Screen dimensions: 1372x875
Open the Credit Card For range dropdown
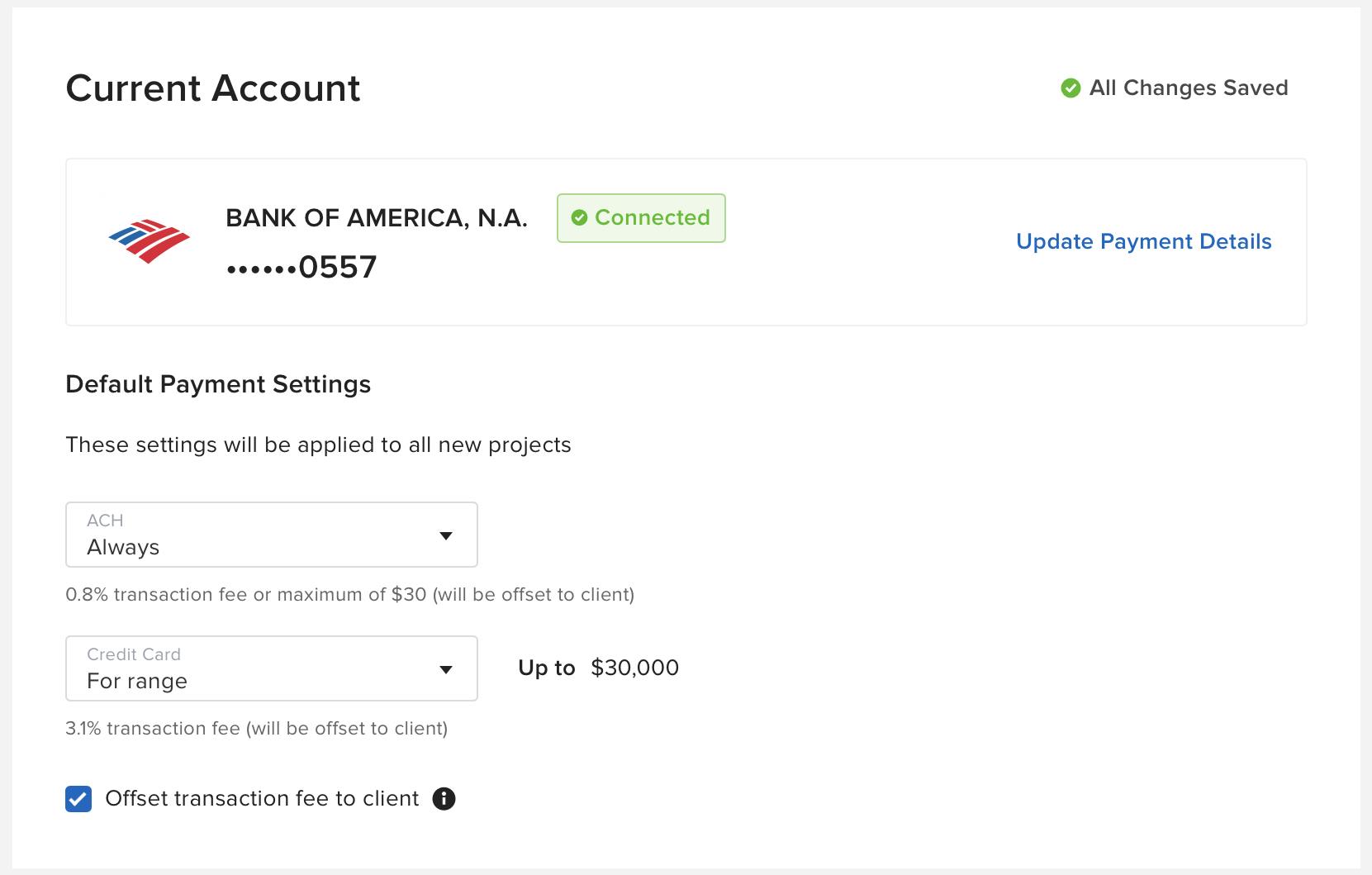[x=272, y=668]
